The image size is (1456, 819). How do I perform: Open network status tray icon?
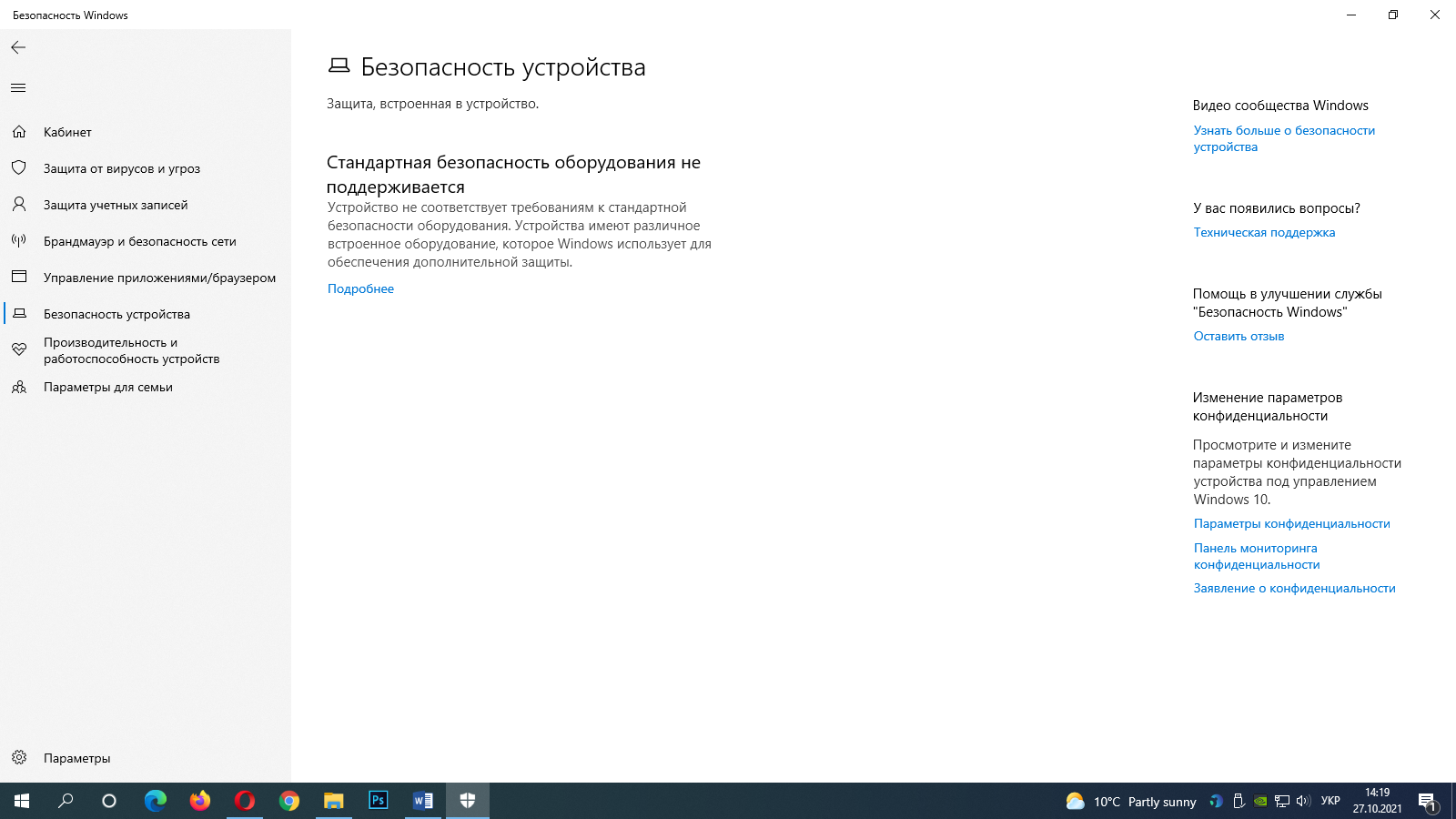pyautogui.click(x=1282, y=802)
